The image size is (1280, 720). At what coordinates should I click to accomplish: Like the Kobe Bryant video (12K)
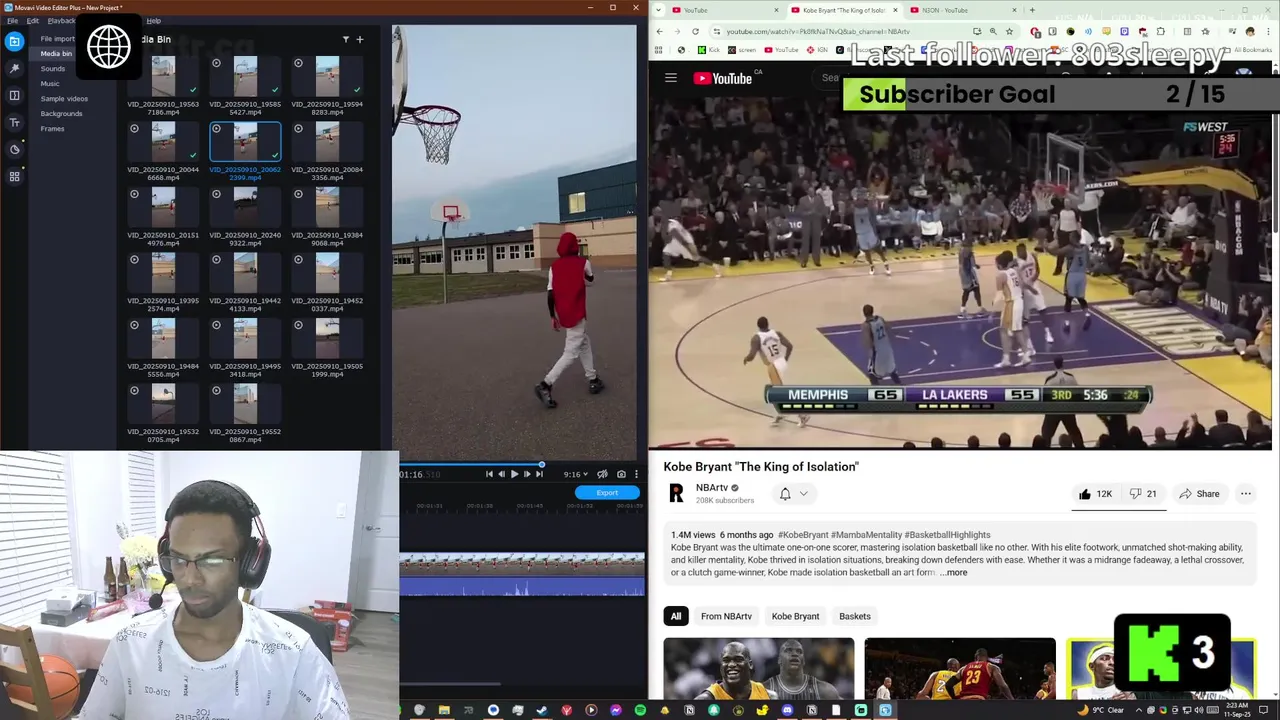coord(1095,494)
